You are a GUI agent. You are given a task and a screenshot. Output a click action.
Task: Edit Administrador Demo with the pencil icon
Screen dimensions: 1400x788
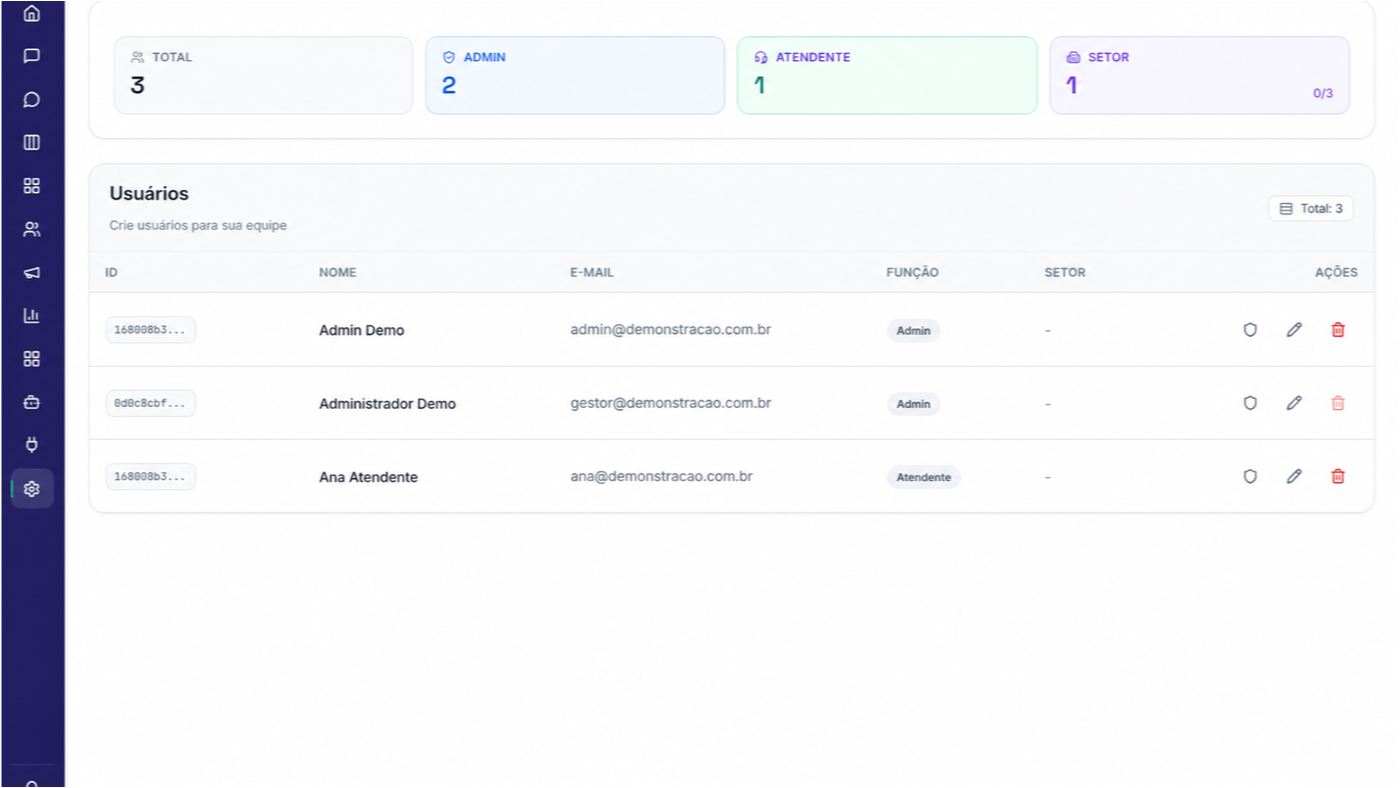(1294, 403)
